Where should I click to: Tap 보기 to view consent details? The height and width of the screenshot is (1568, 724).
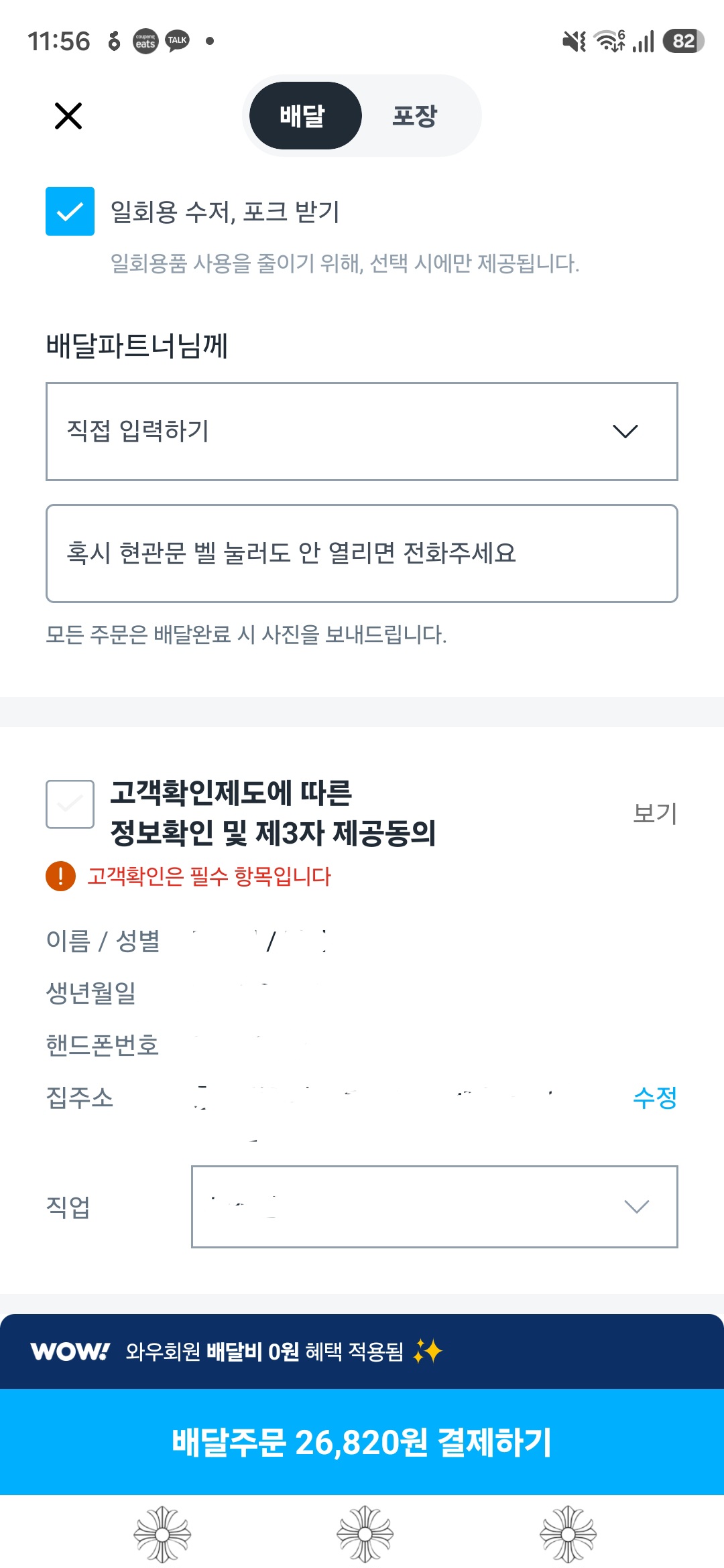point(655,813)
